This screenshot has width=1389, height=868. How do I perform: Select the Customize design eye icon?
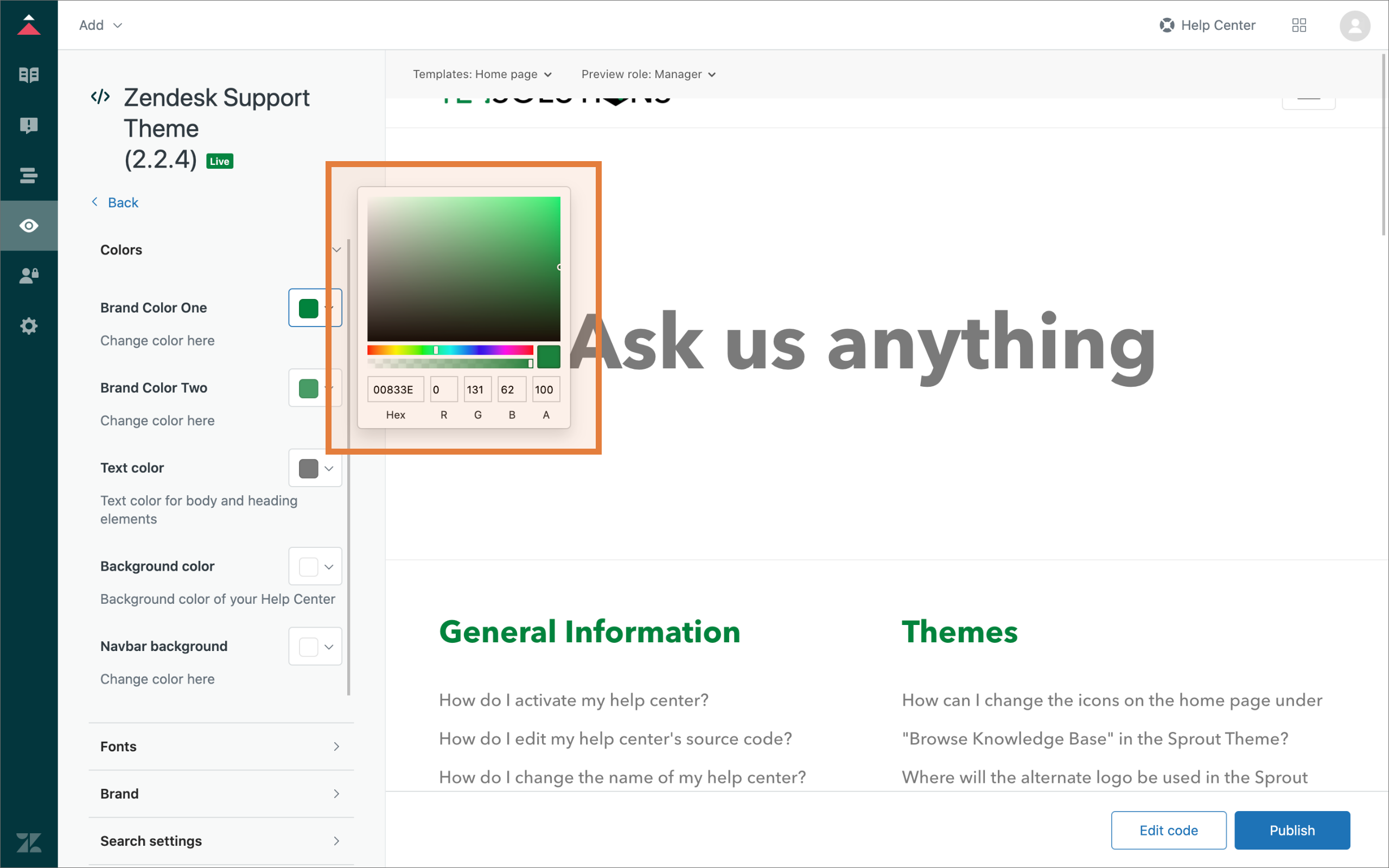tap(29, 226)
